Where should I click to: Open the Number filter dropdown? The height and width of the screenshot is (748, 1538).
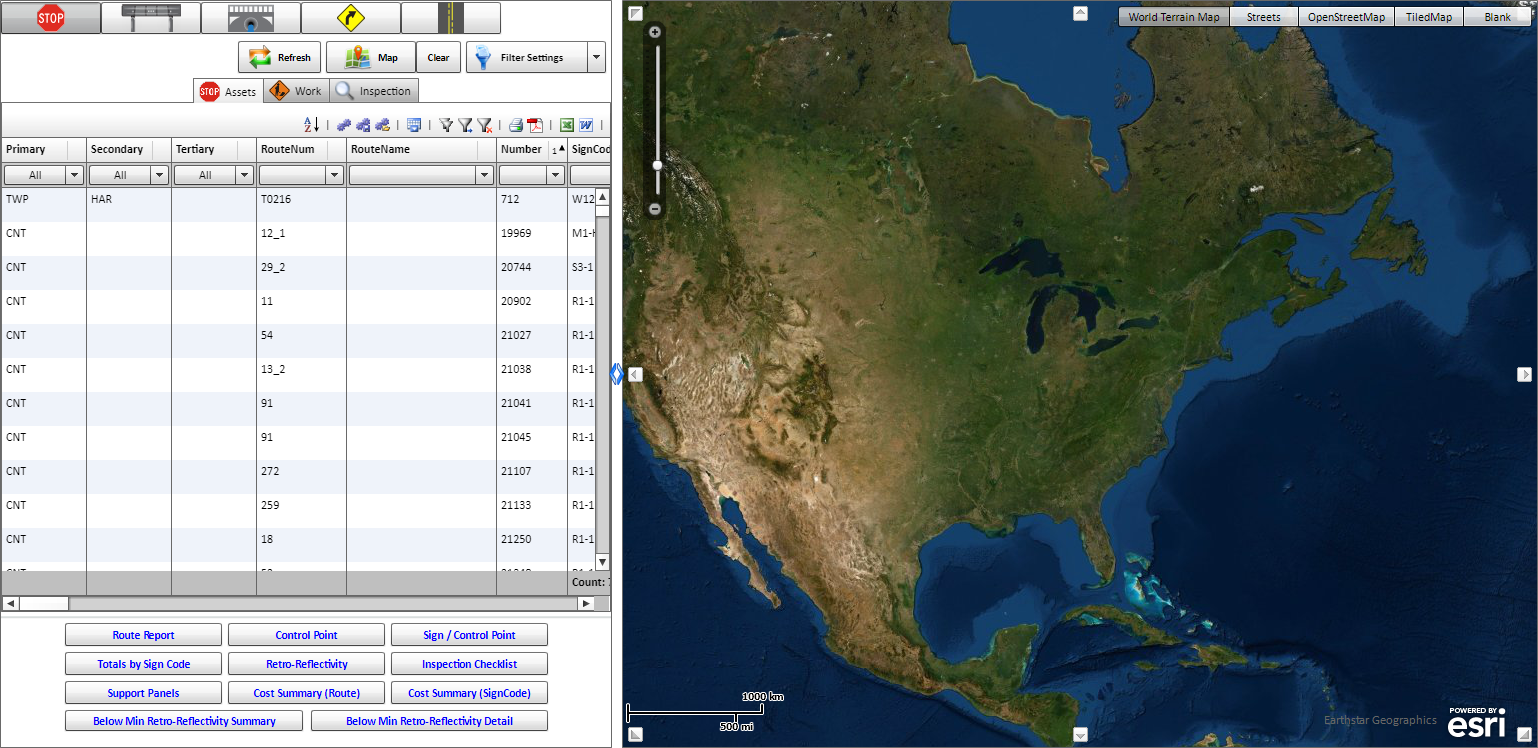pos(556,175)
